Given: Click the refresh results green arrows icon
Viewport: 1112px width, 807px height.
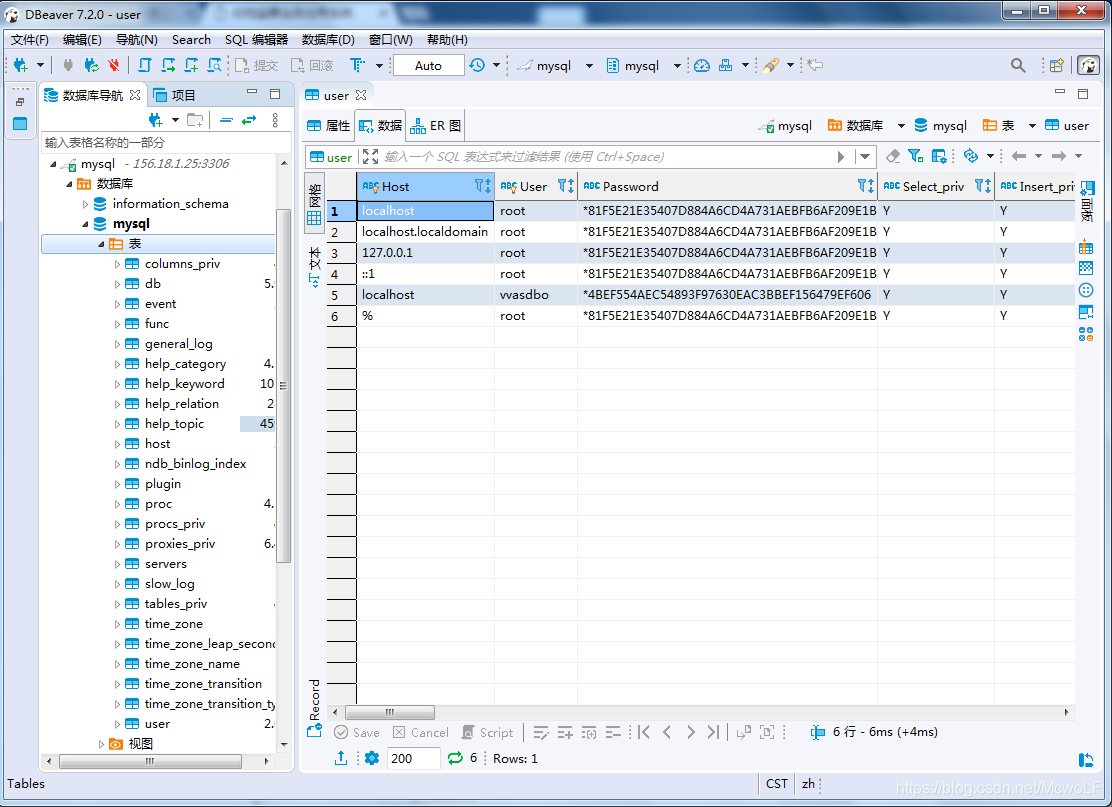Looking at the screenshot, I should [455, 758].
